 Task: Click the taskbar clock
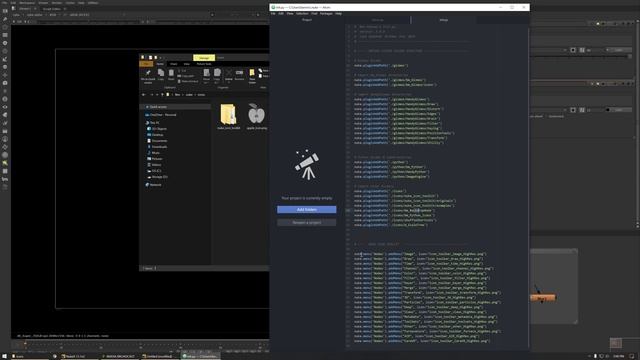619,356
